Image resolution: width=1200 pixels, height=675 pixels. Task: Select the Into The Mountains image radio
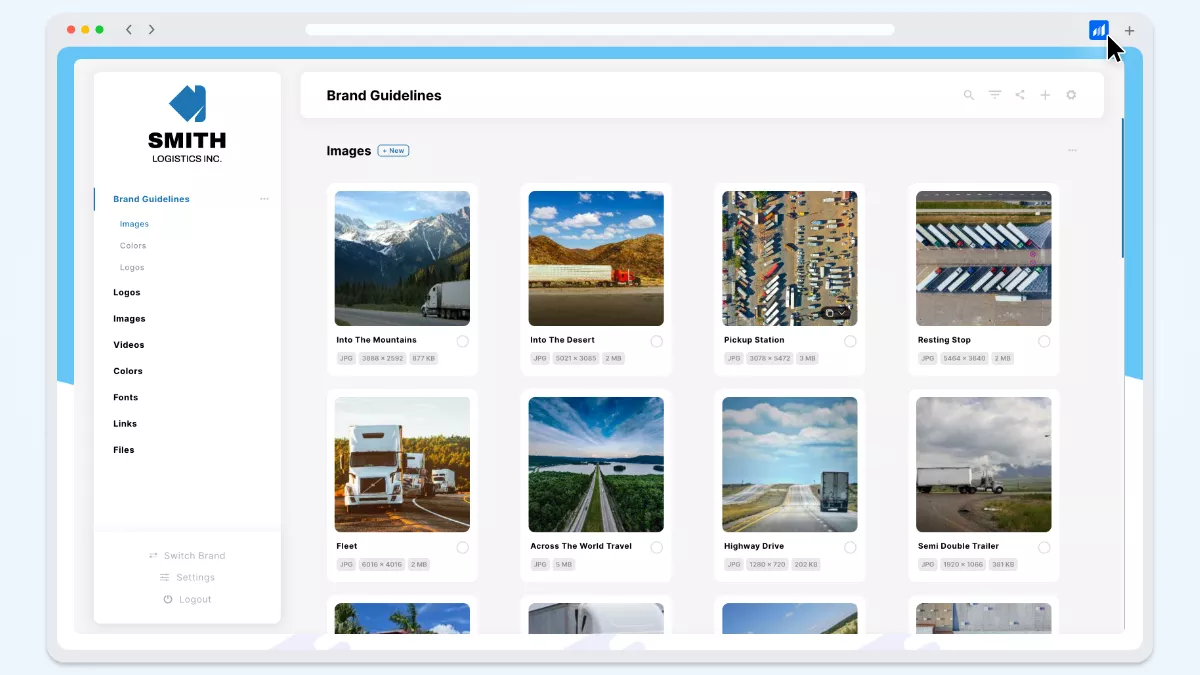(462, 341)
